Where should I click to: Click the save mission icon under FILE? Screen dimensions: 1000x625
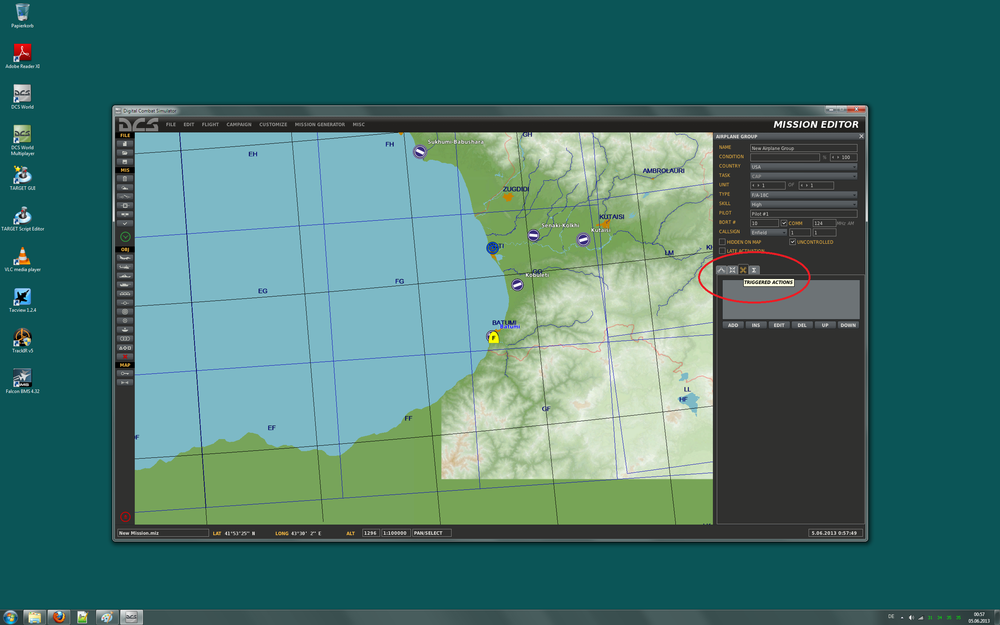[125, 161]
